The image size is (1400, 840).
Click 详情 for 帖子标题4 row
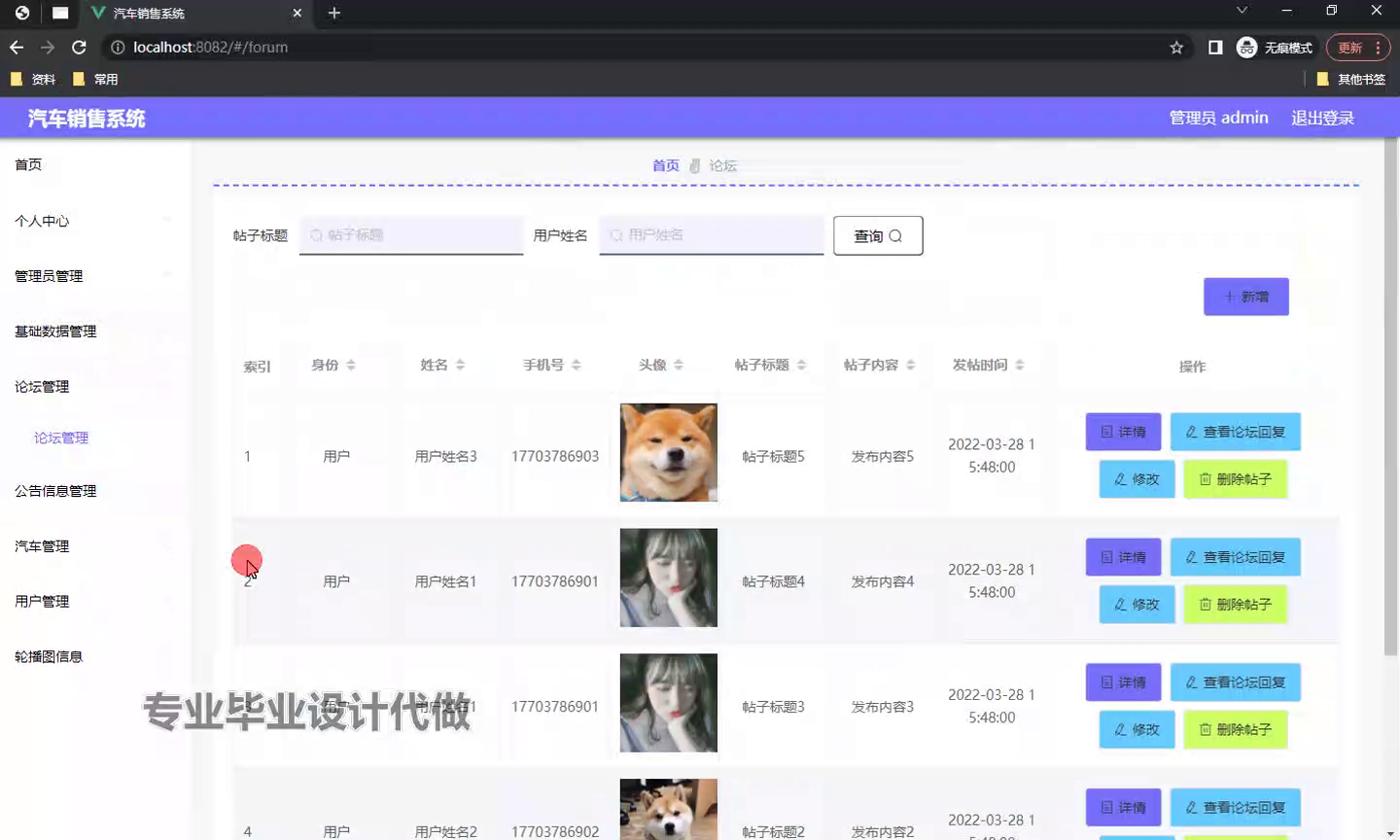(x=1123, y=557)
